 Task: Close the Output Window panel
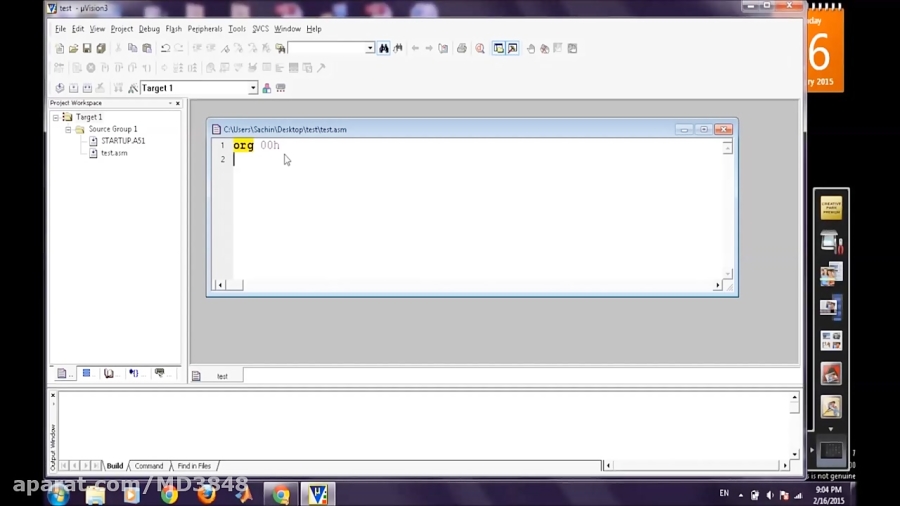tap(53, 395)
